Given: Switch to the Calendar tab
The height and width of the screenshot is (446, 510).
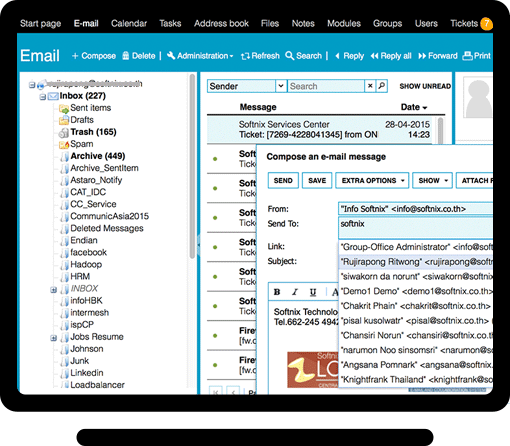Looking at the screenshot, I should [x=129, y=23].
